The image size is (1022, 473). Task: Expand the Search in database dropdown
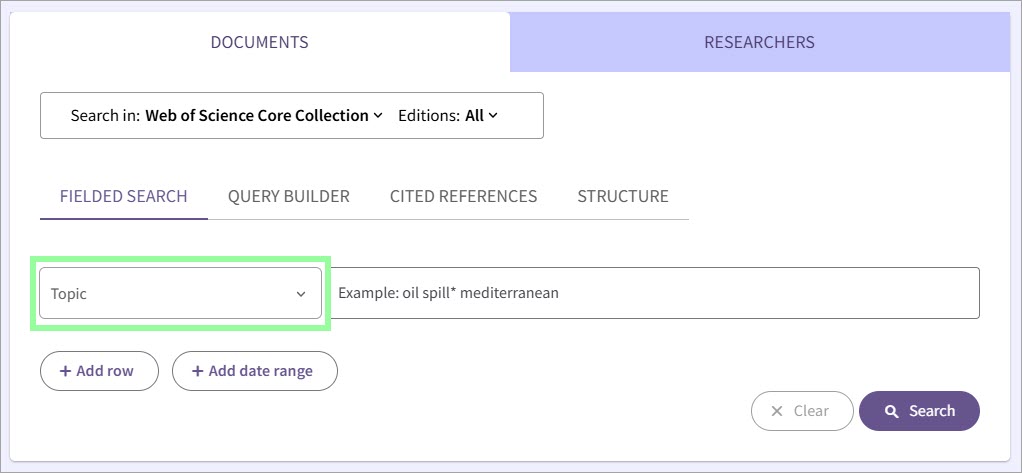coord(226,115)
